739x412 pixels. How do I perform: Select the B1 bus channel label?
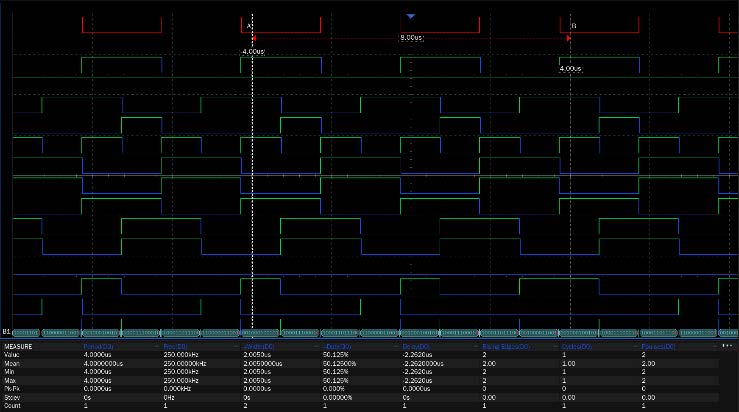point(6,330)
